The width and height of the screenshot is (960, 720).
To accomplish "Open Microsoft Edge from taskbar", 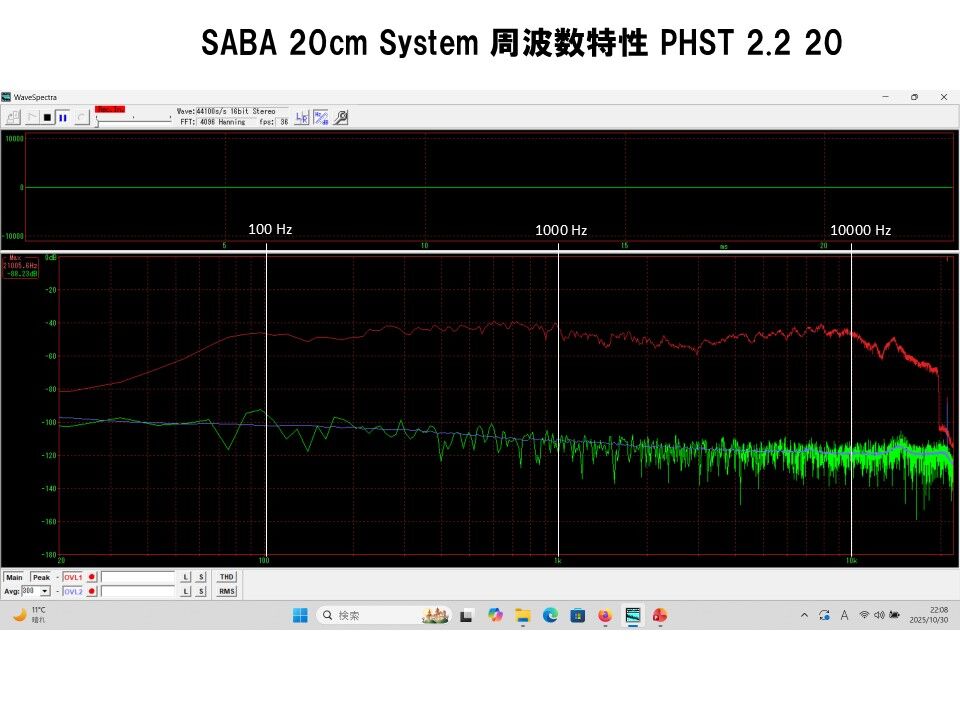I will click(550, 615).
